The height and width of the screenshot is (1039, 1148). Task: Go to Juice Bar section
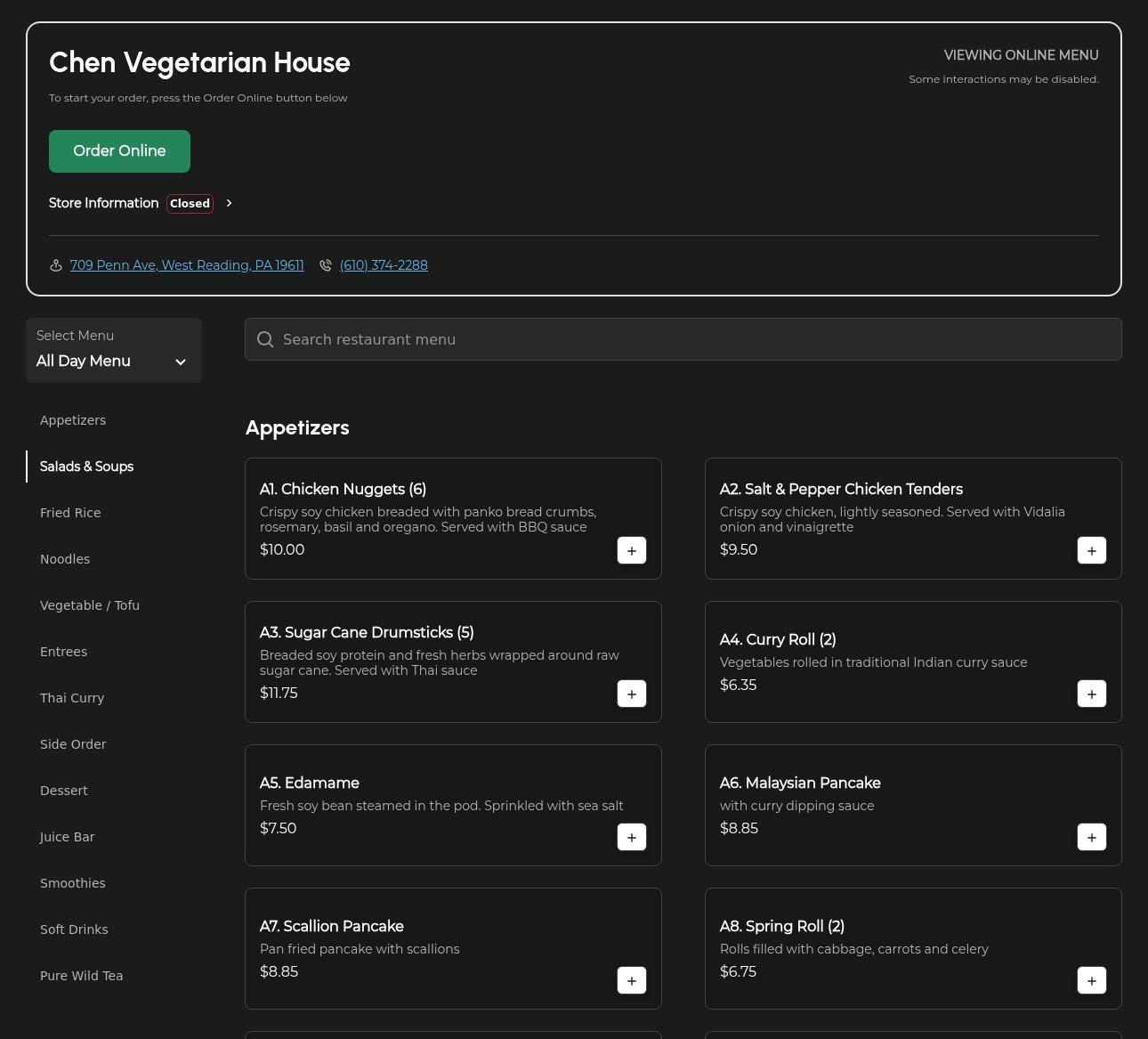click(x=67, y=837)
